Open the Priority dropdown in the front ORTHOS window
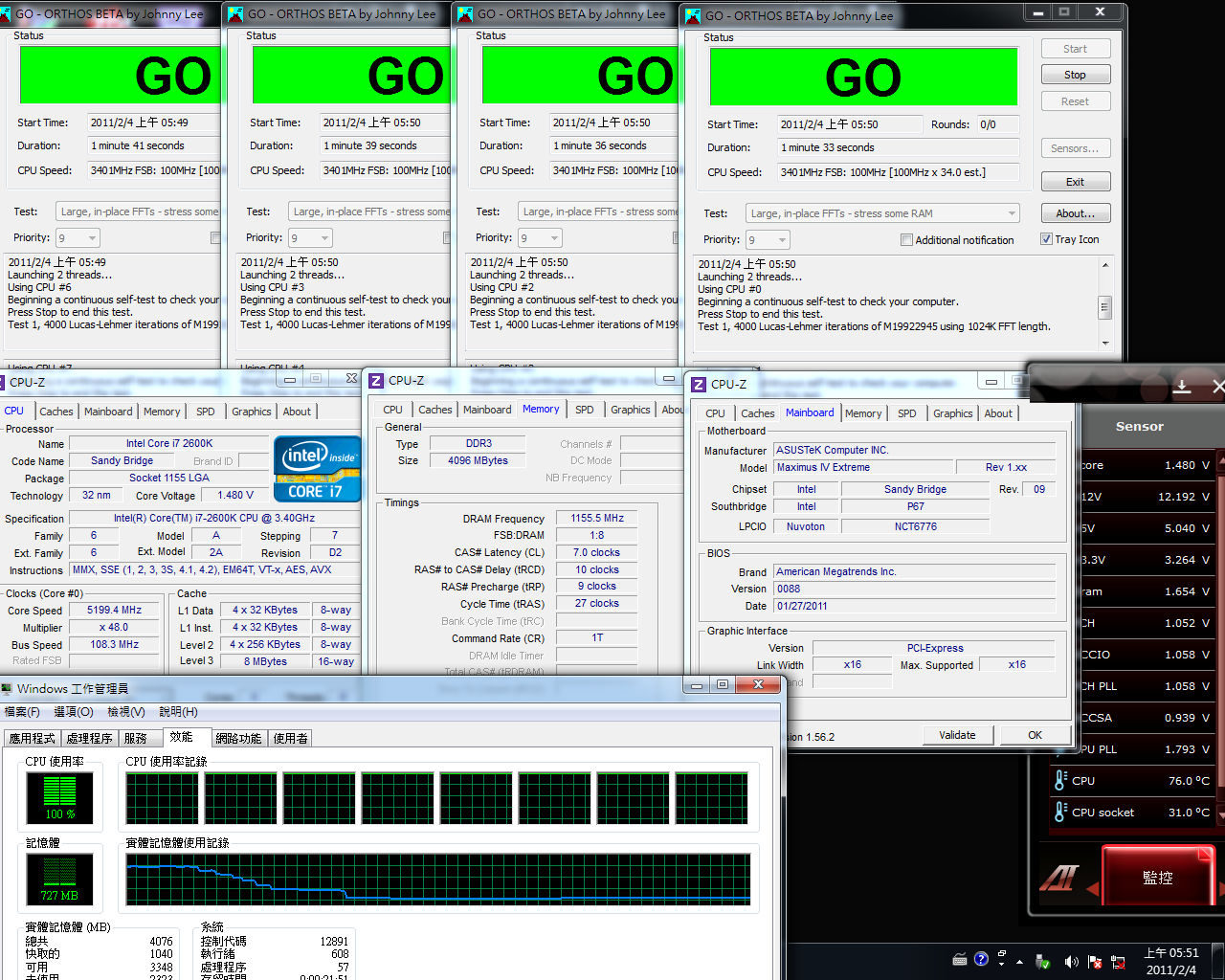This screenshot has width=1225, height=980. click(x=768, y=240)
